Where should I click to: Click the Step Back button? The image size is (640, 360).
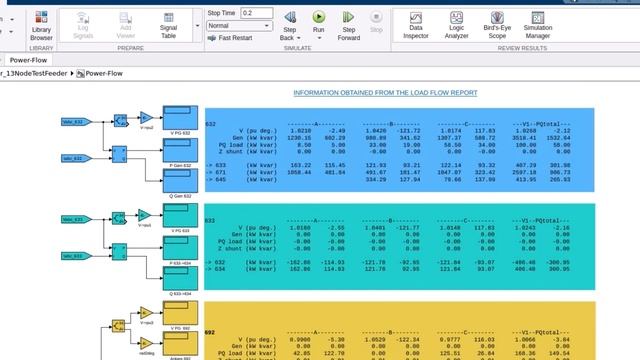(x=290, y=21)
